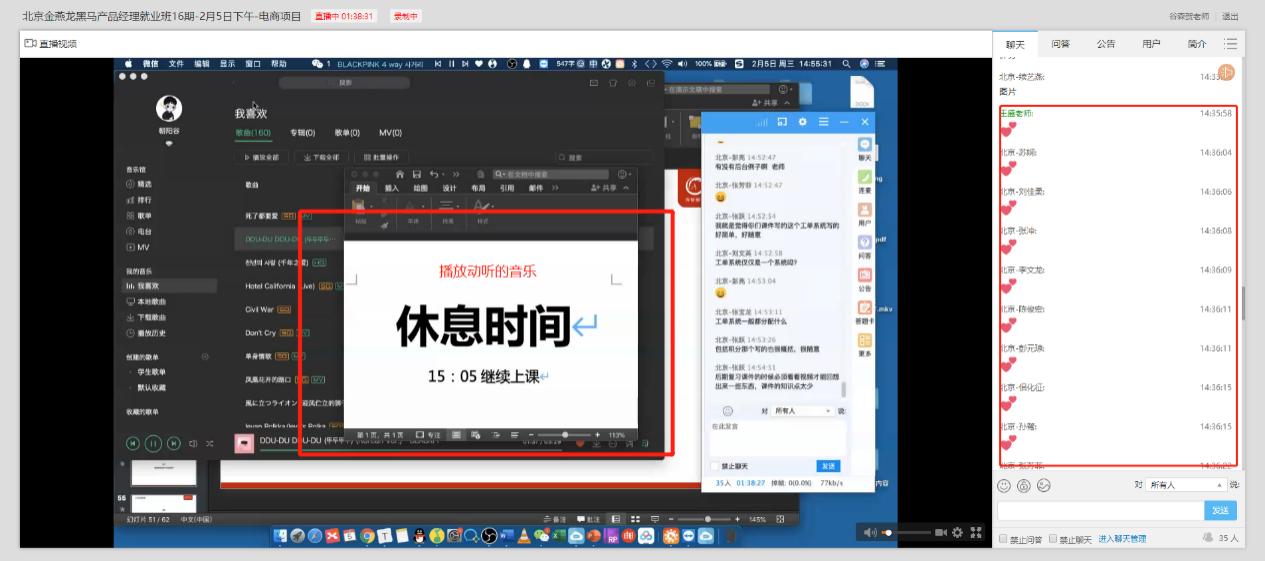Open the smiley emoji picker in right chat panel

1004,485
